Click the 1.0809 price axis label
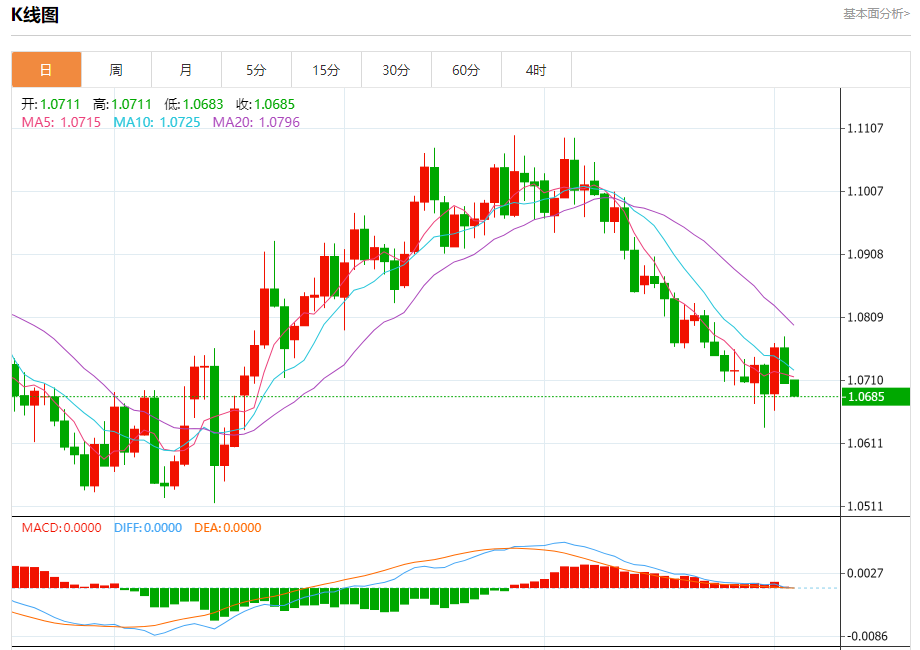The height and width of the screenshot is (650, 920). click(x=865, y=317)
